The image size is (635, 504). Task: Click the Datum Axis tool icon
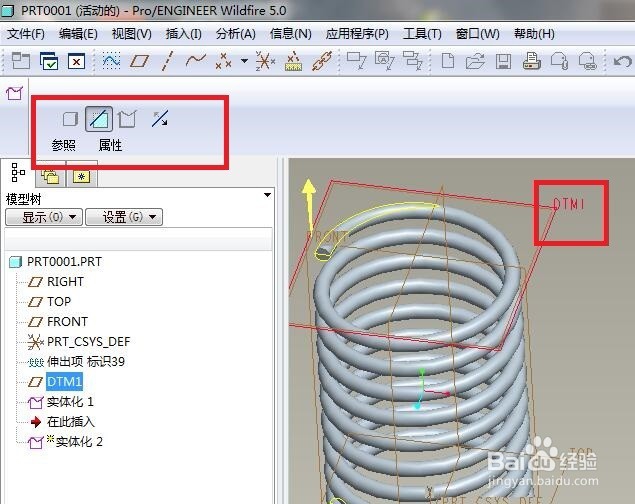coord(167,62)
